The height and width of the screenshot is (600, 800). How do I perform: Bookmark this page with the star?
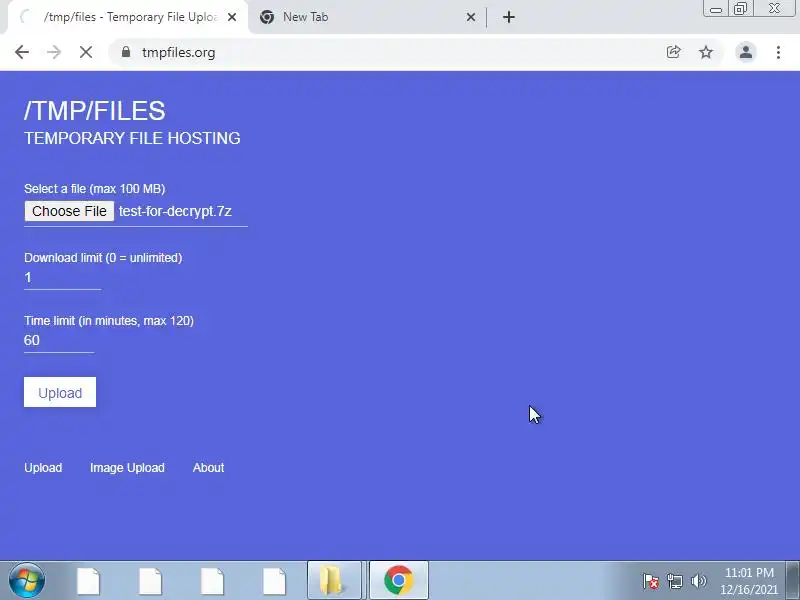pyautogui.click(x=706, y=52)
